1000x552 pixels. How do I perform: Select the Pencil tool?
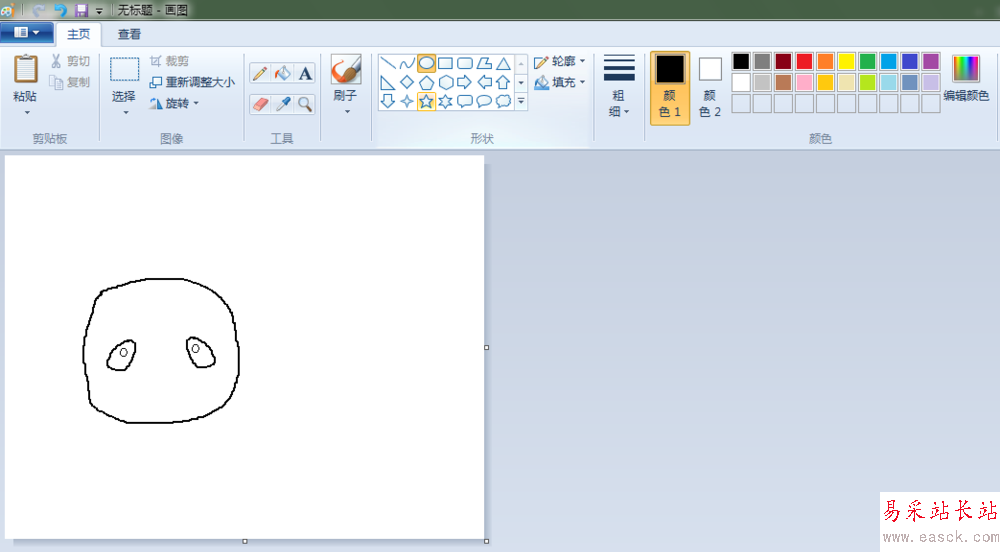tap(260, 73)
